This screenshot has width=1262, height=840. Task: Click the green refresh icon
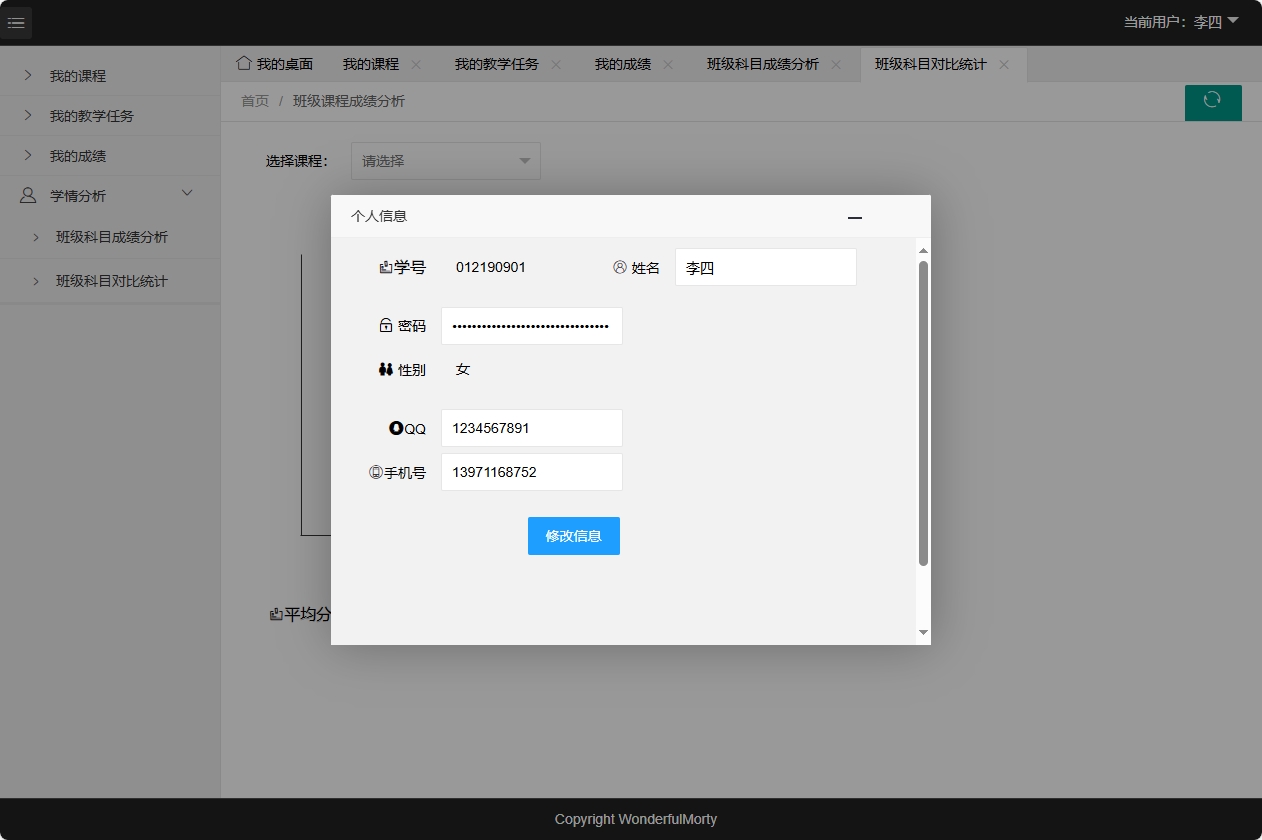click(x=1213, y=102)
